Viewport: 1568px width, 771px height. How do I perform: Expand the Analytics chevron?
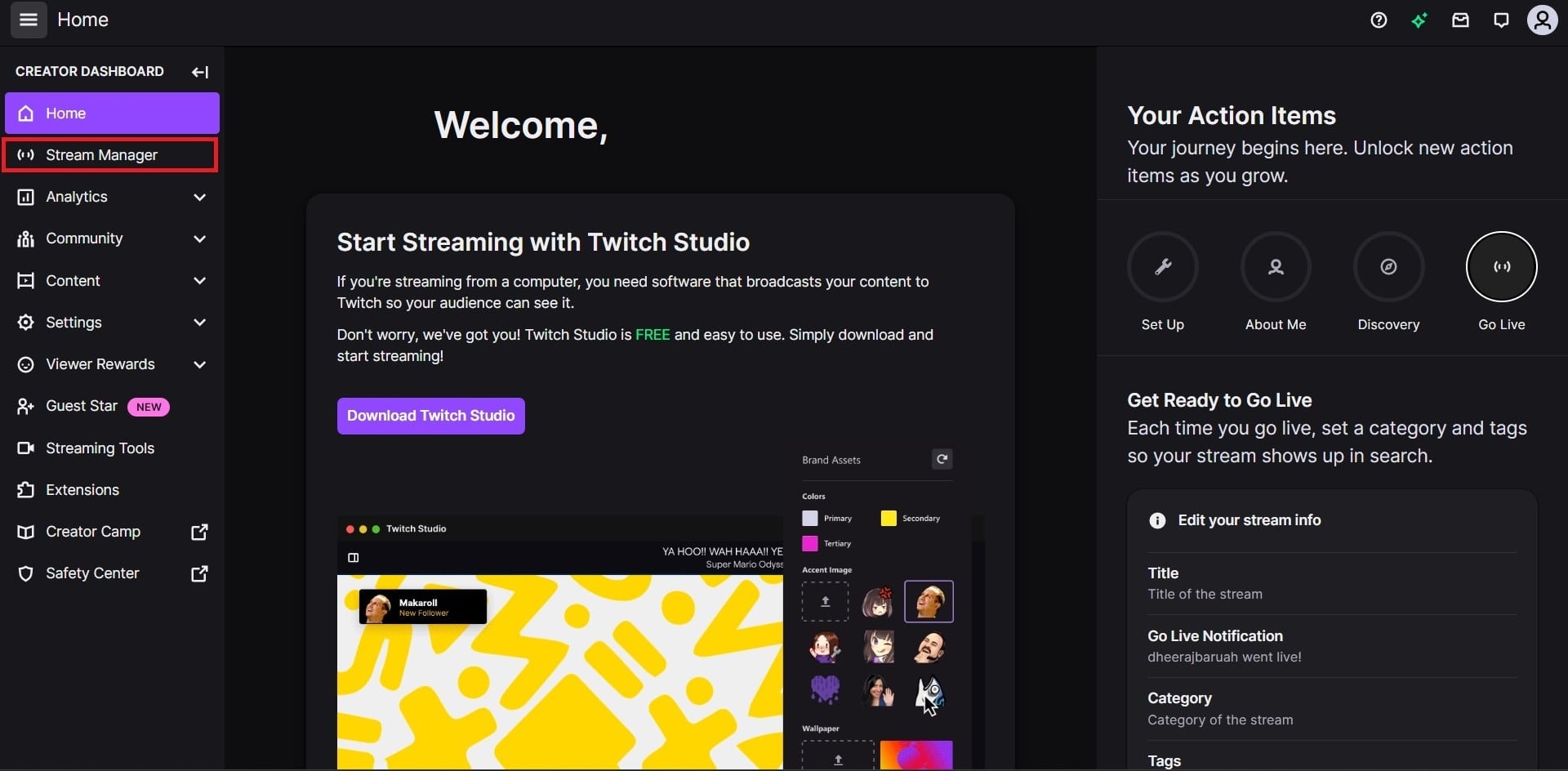click(x=200, y=197)
